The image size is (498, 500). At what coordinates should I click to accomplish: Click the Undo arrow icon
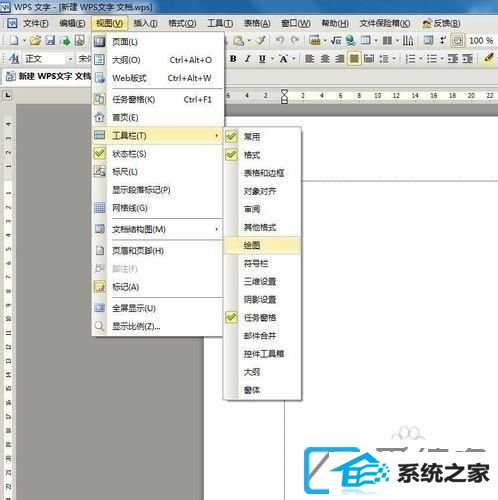coord(280,41)
